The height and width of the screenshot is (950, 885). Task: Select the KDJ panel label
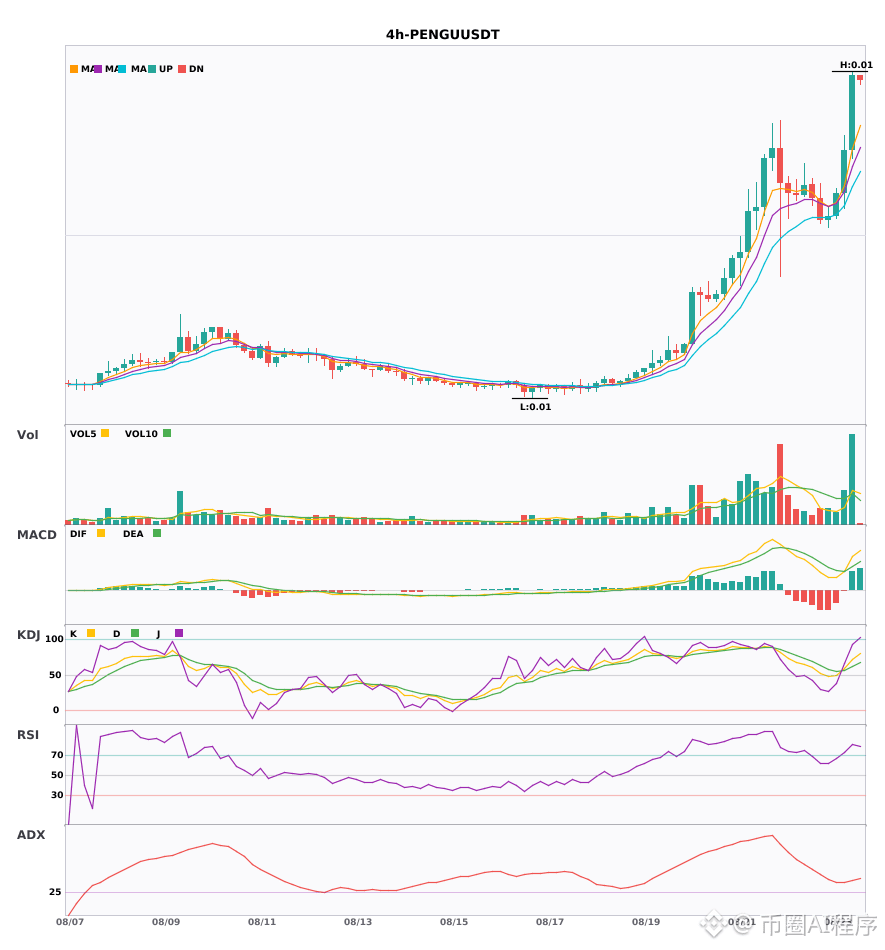pyautogui.click(x=28, y=635)
